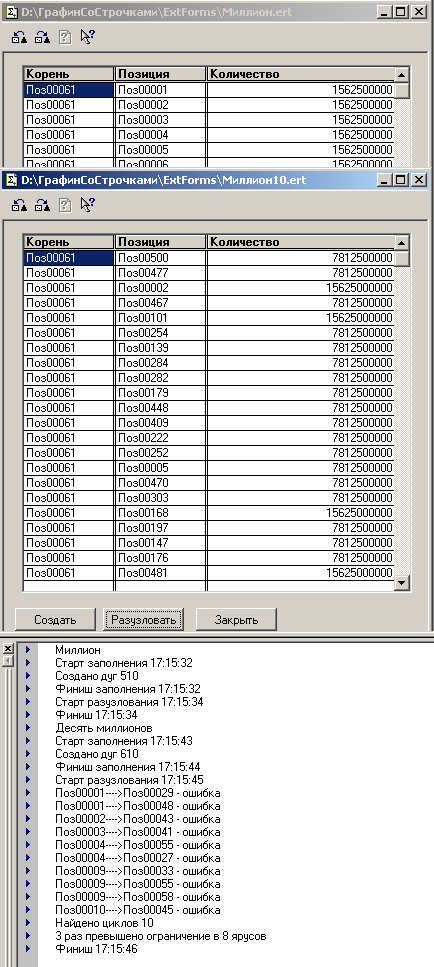Click the blue marker beside 'Поз00001---->Поз00029 - ошибка'
Image resolution: width=434 pixels, height=967 pixels.
pos(28,792)
